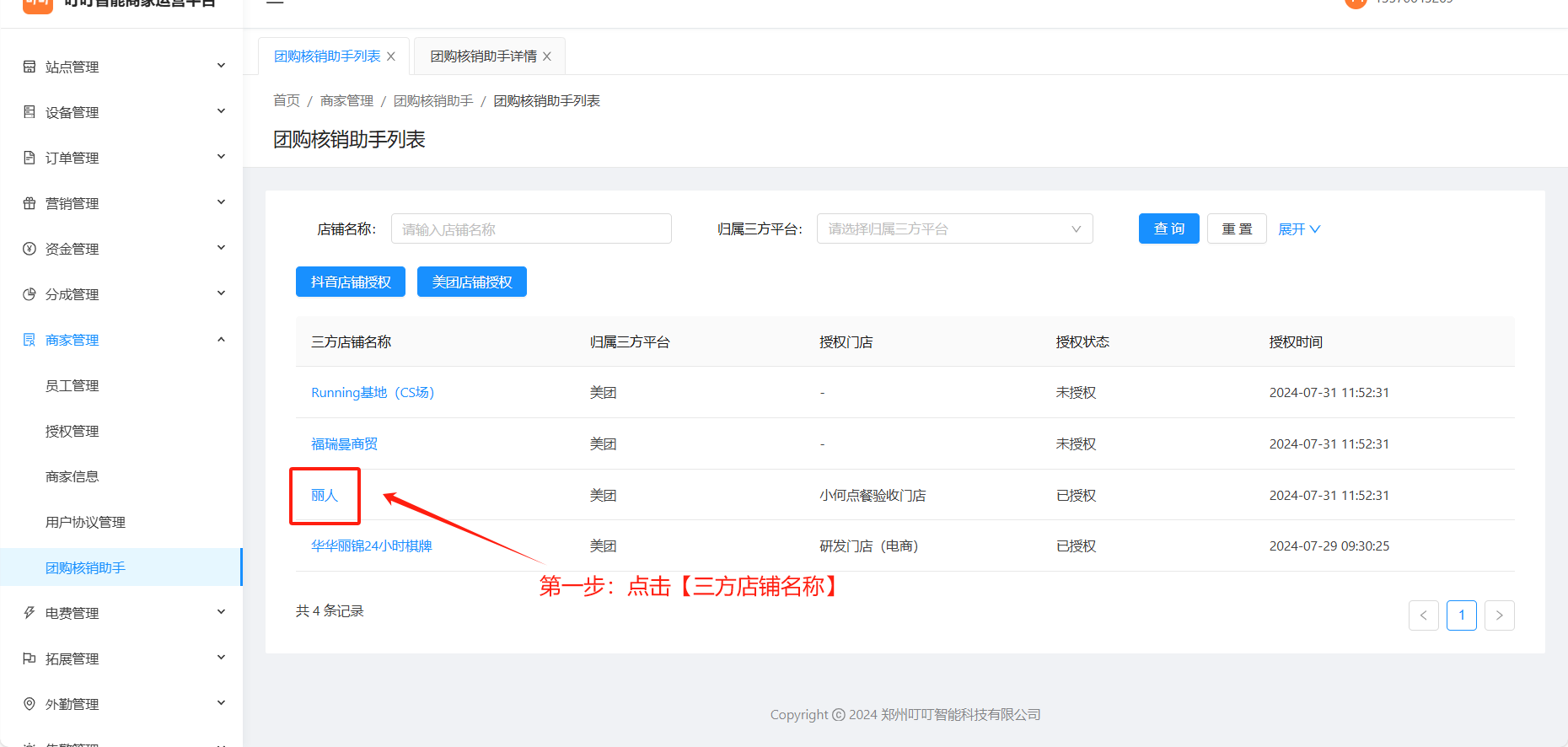Expand more filters with 展开
1568x747 pixels.
(1298, 229)
